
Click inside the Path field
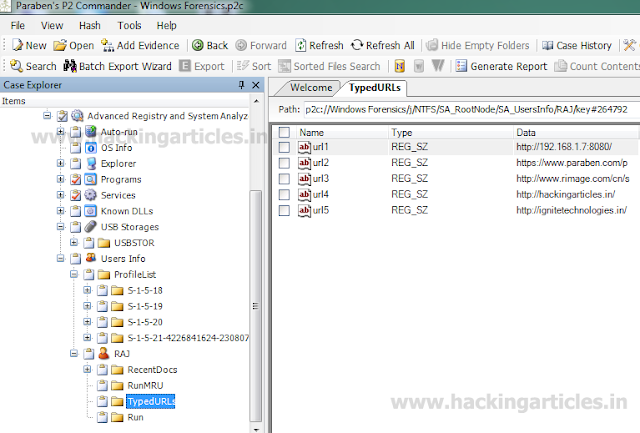tap(471, 109)
